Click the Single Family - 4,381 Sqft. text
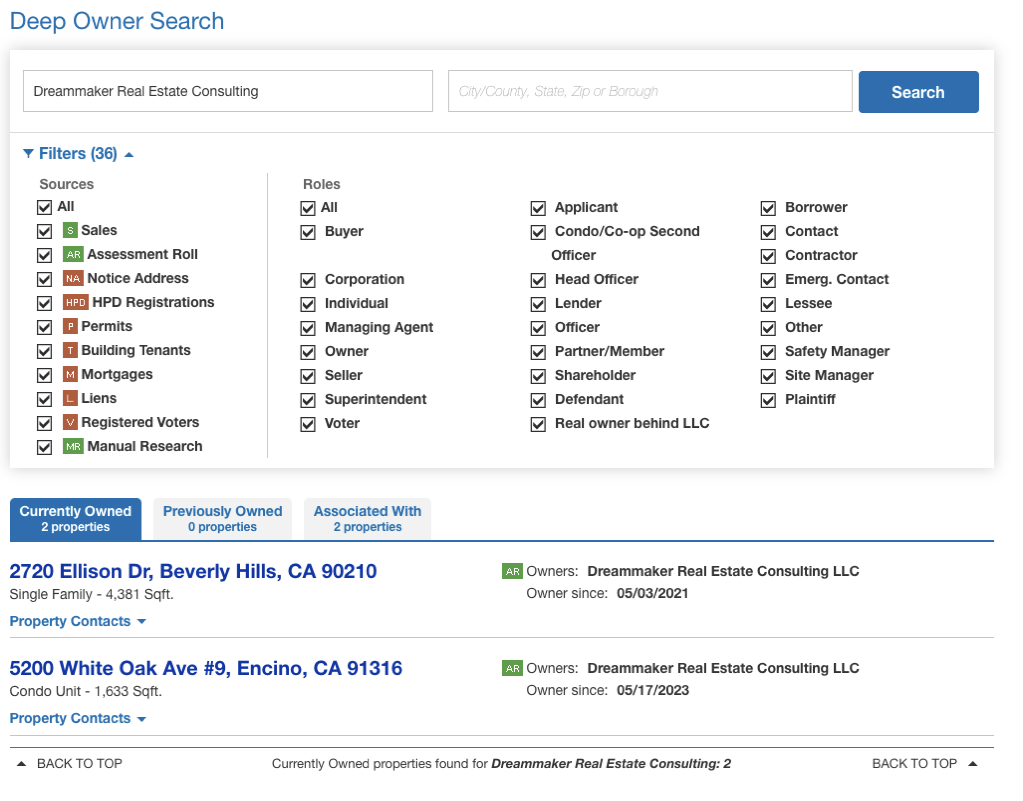The height and width of the screenshot is (801, 1023). tap(91, 595)
